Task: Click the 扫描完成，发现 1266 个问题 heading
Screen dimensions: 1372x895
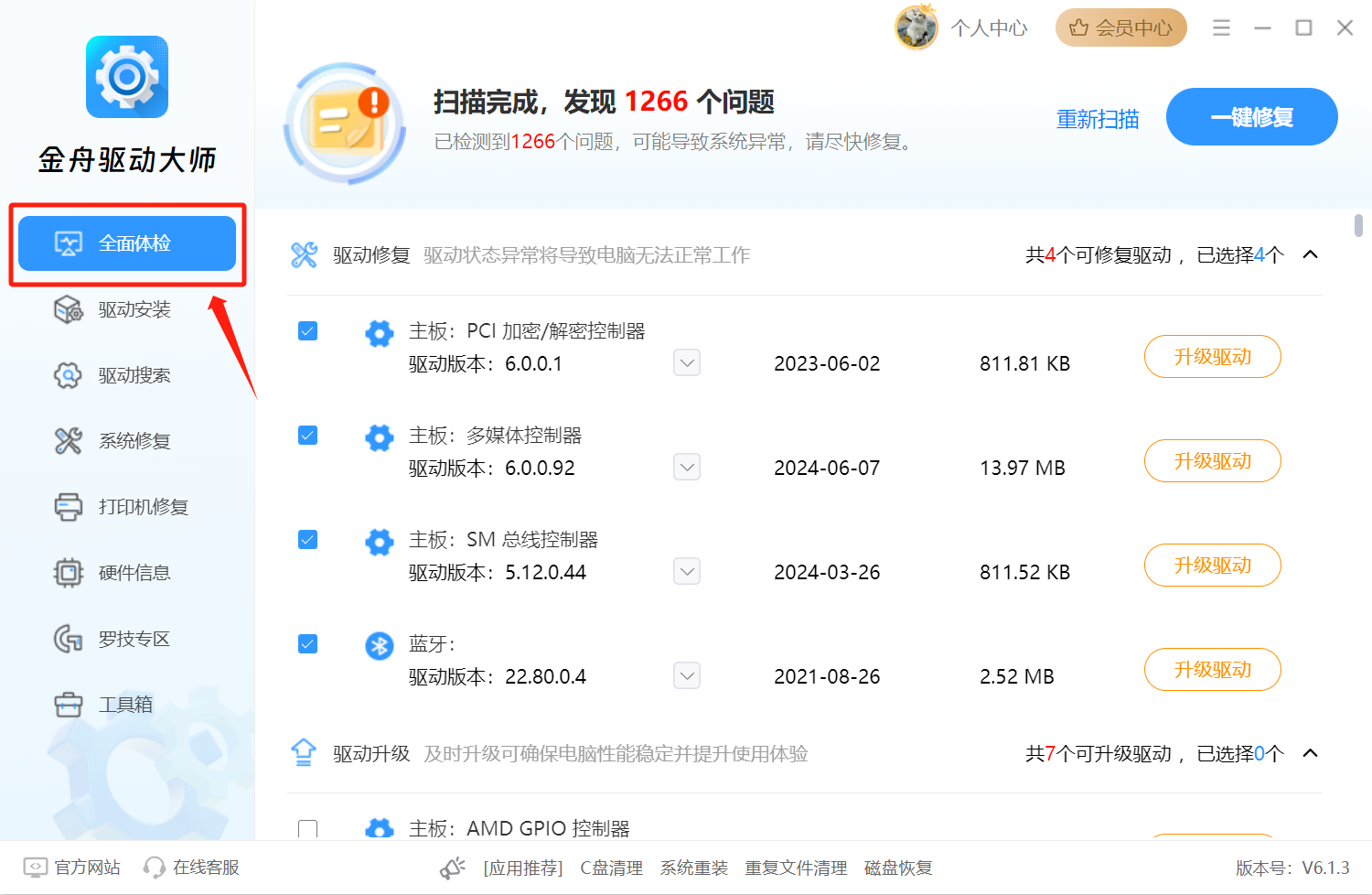Action: [604, 102]
